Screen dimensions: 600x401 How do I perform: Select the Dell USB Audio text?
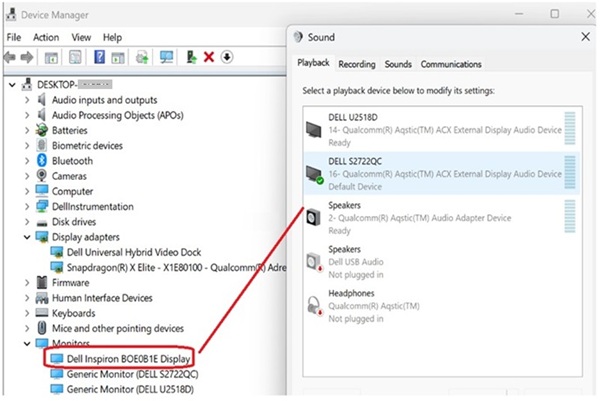pyautogui.click(x=356, y=262)
